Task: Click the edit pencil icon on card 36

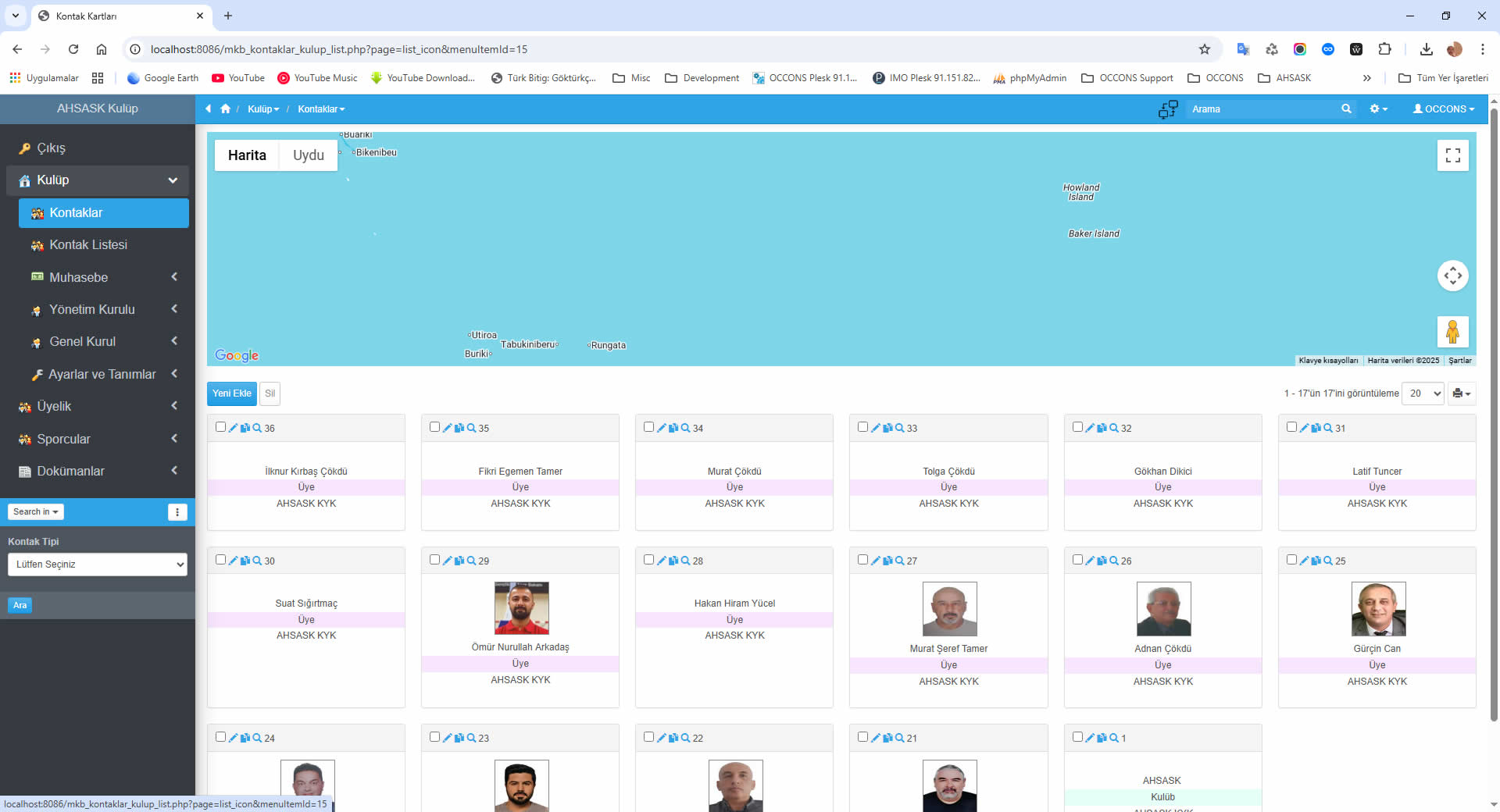Action: [233, 428]
